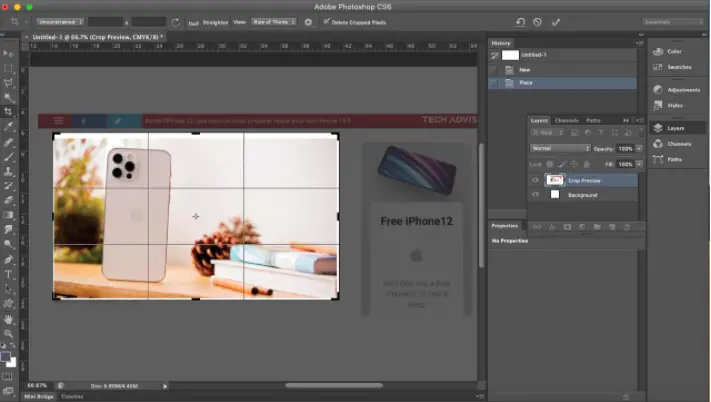711x402 pixels.
Task: Select the Magic Wand tool
Action: coord(8,97)
